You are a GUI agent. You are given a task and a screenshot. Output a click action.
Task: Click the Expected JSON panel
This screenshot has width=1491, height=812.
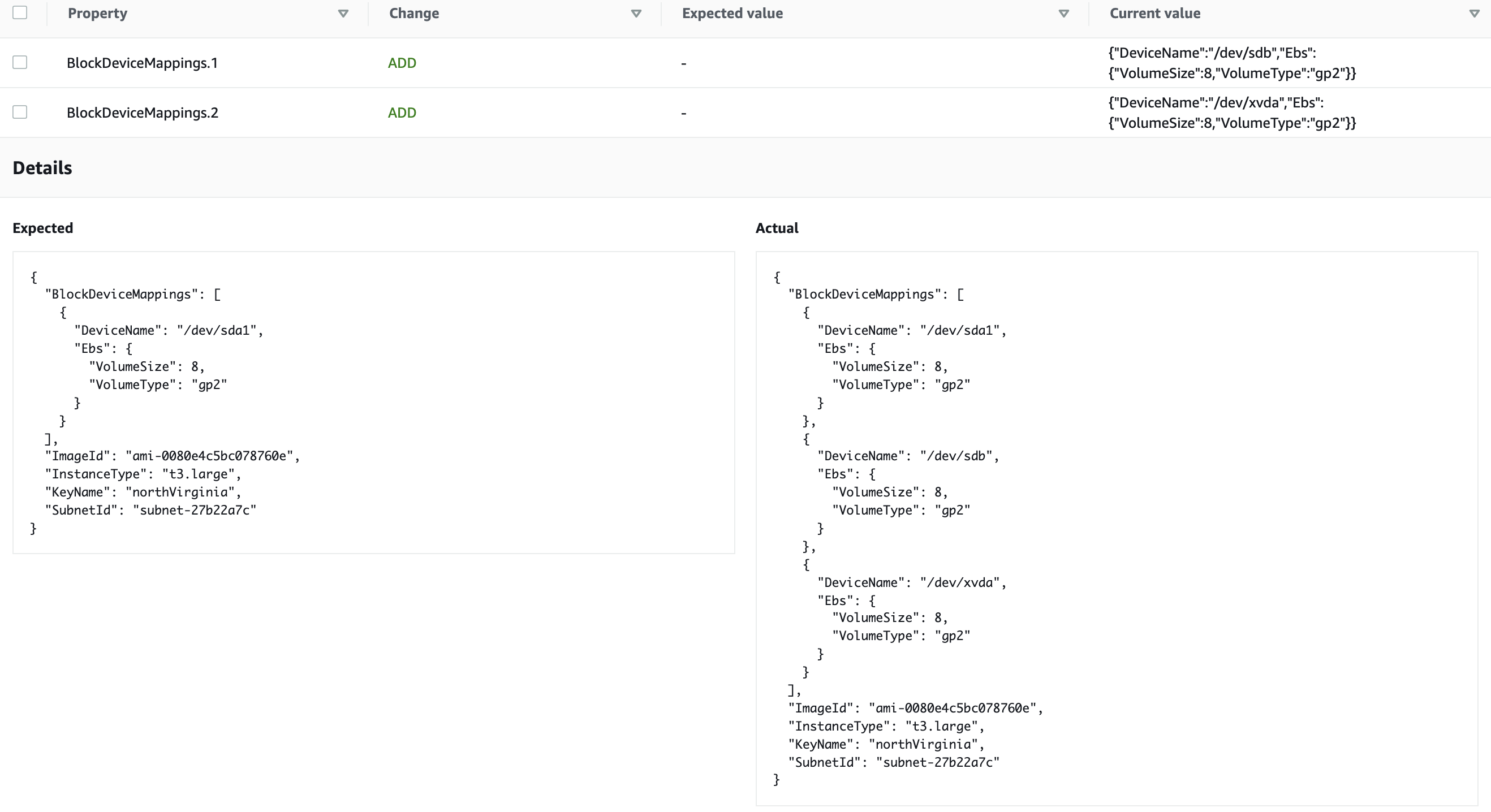tap(373, 401)
